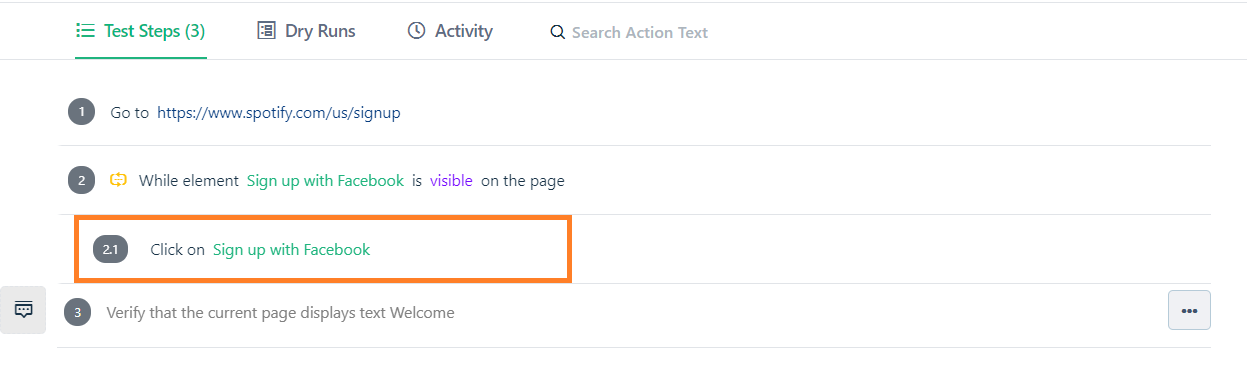This screenshot has width=1247, height=383.
Task: Open the Activity tab
Action: 450,31
